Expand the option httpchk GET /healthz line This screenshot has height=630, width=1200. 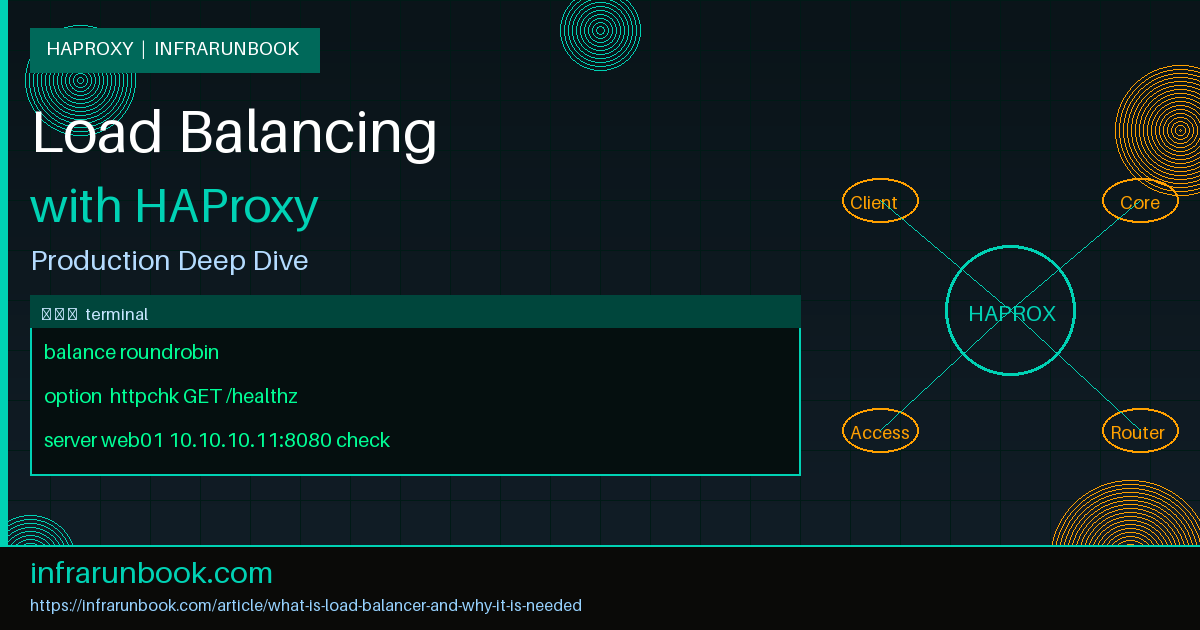click(171, 396)
